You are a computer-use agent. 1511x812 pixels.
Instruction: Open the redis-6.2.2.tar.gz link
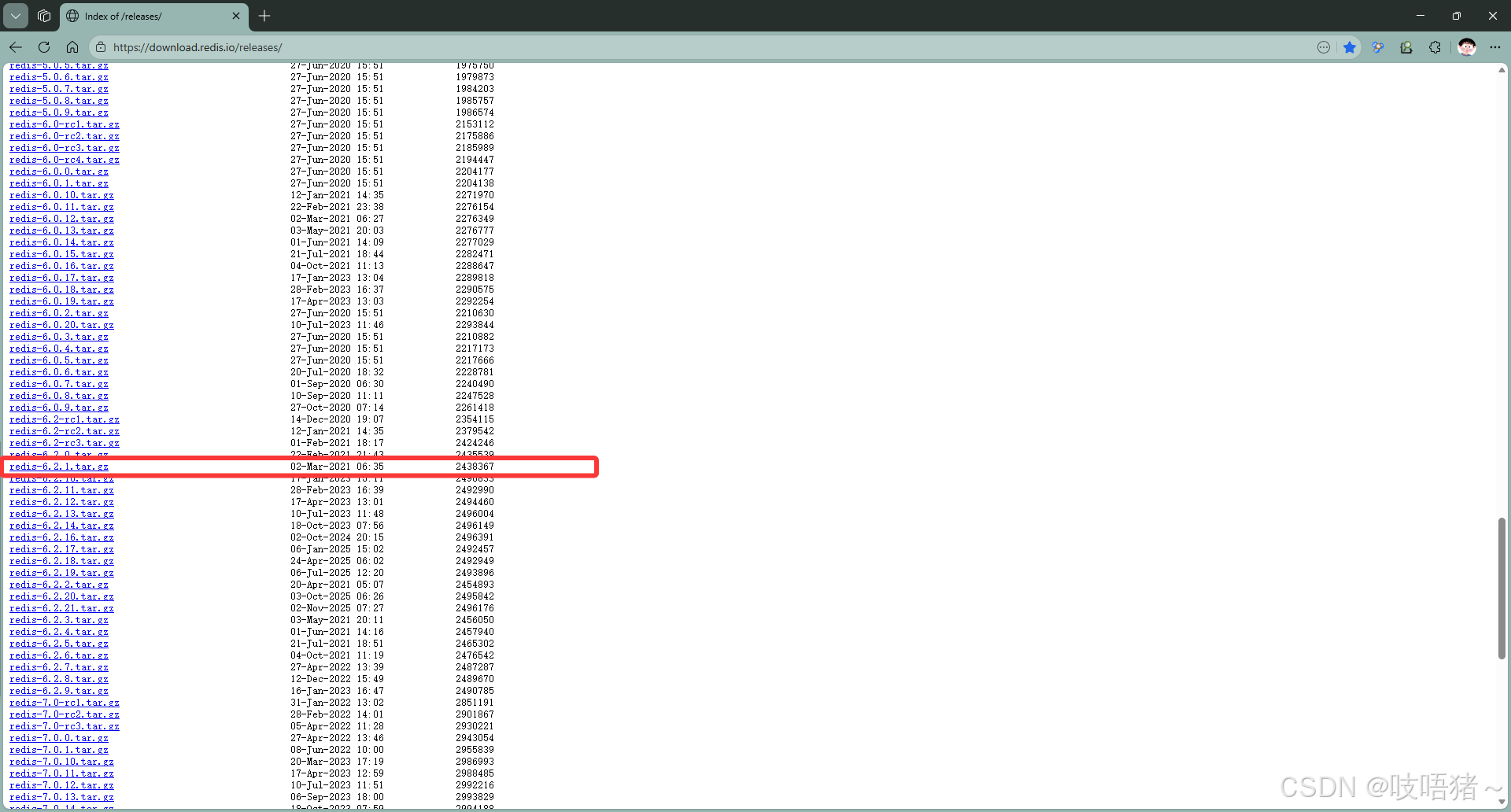[x=59, y=585]
